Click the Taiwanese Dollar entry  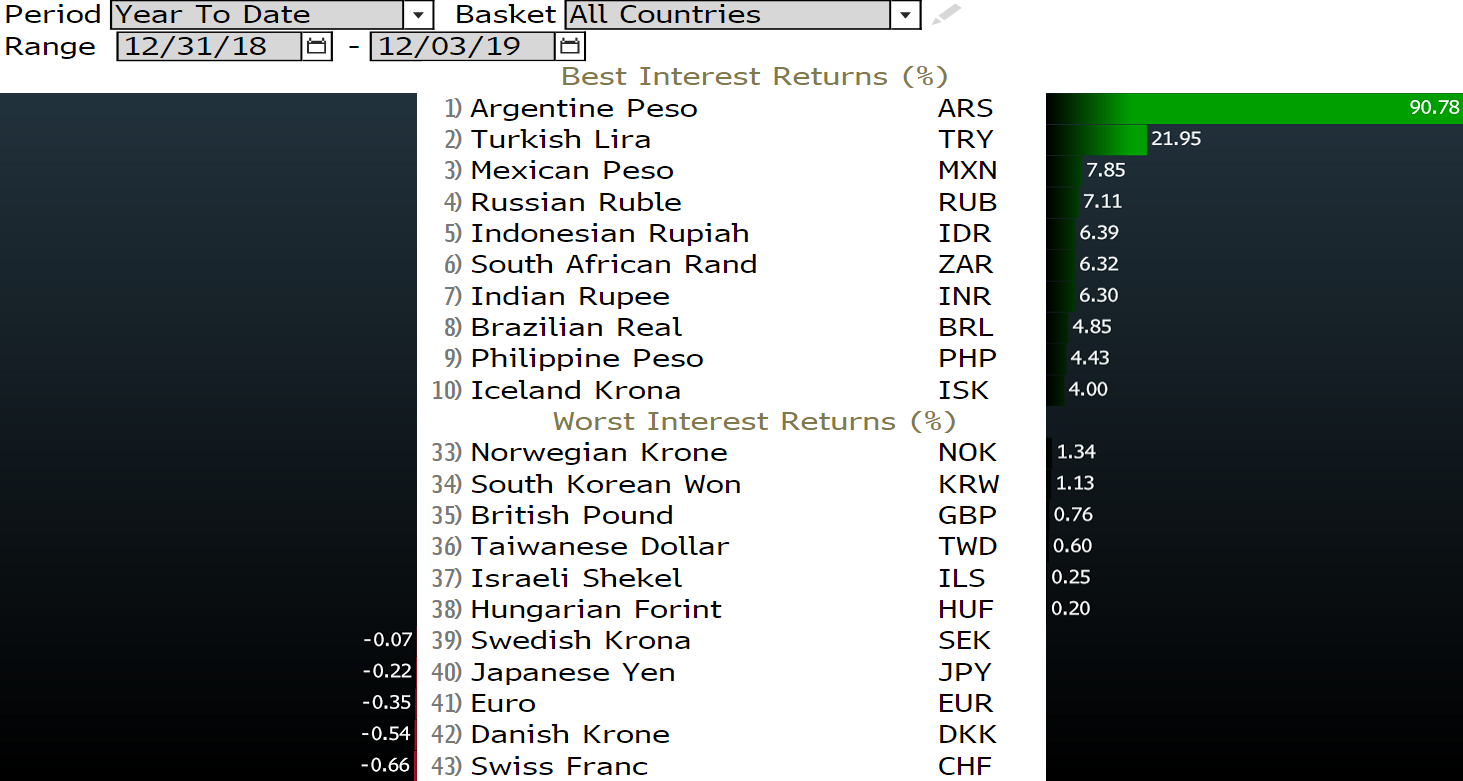[600, 546]
